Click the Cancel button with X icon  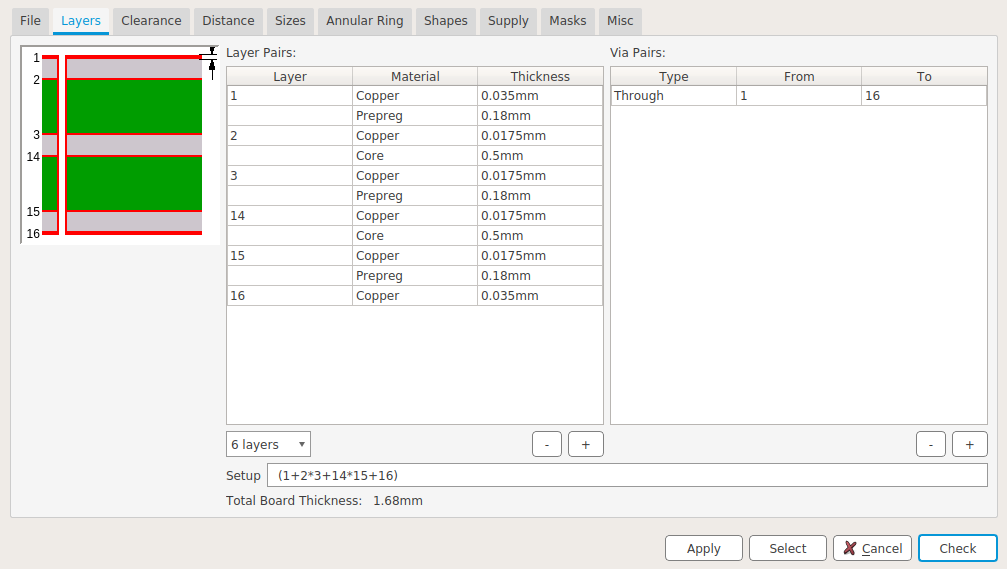click(x=872, y=548)
